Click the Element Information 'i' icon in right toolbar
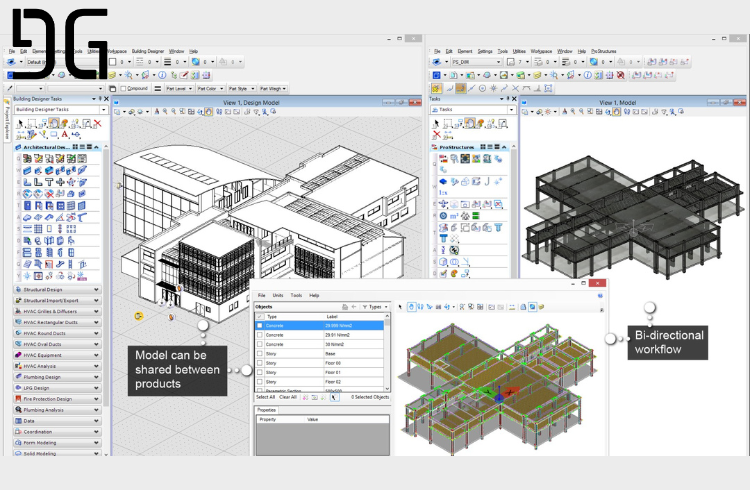The width and height of the screenshot is (750, 490). pyautogui.click(x=587, y=75)
